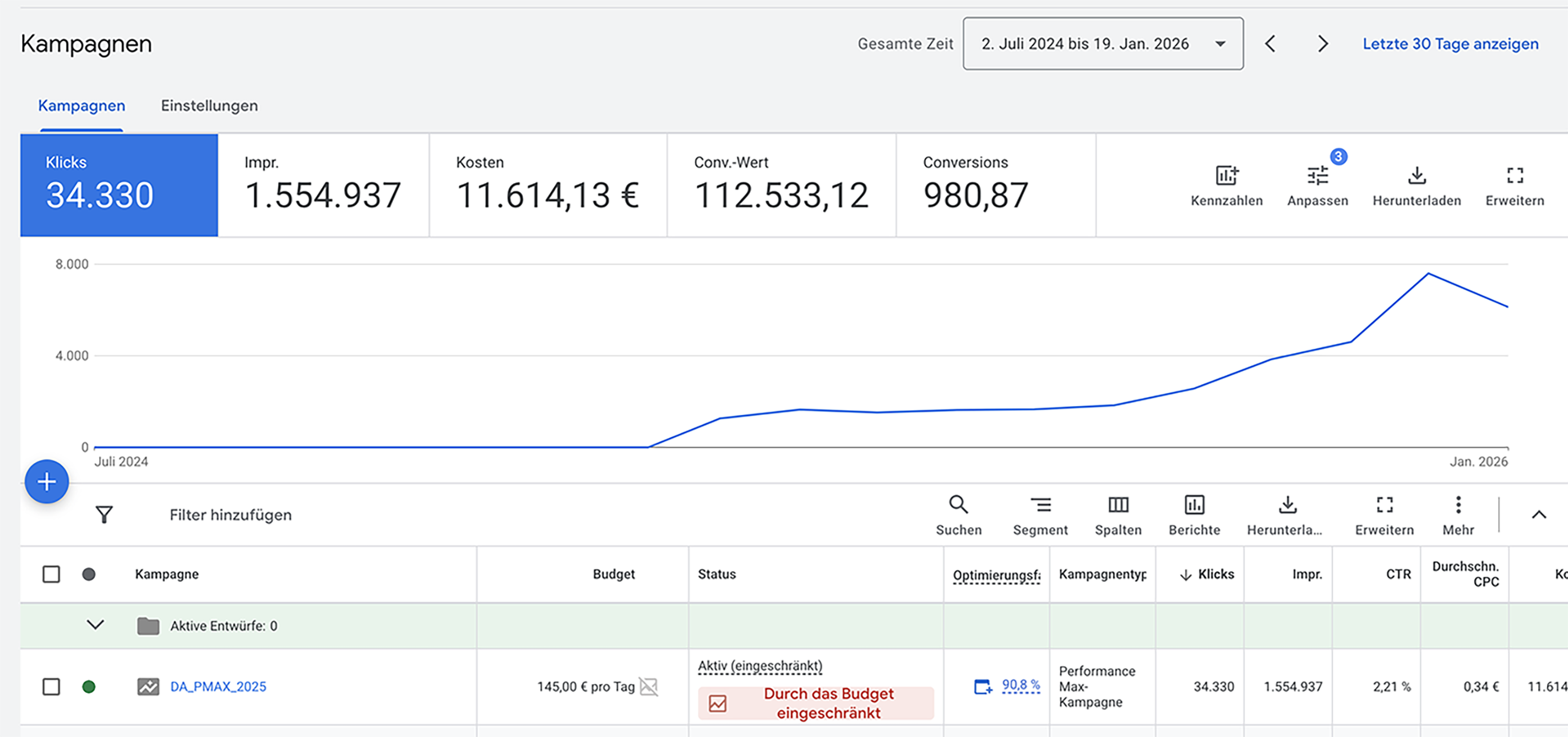Screen dimensions: 1568x737
Task: Open the Anpassen adjust settings icon
Action: [1317, 176]
